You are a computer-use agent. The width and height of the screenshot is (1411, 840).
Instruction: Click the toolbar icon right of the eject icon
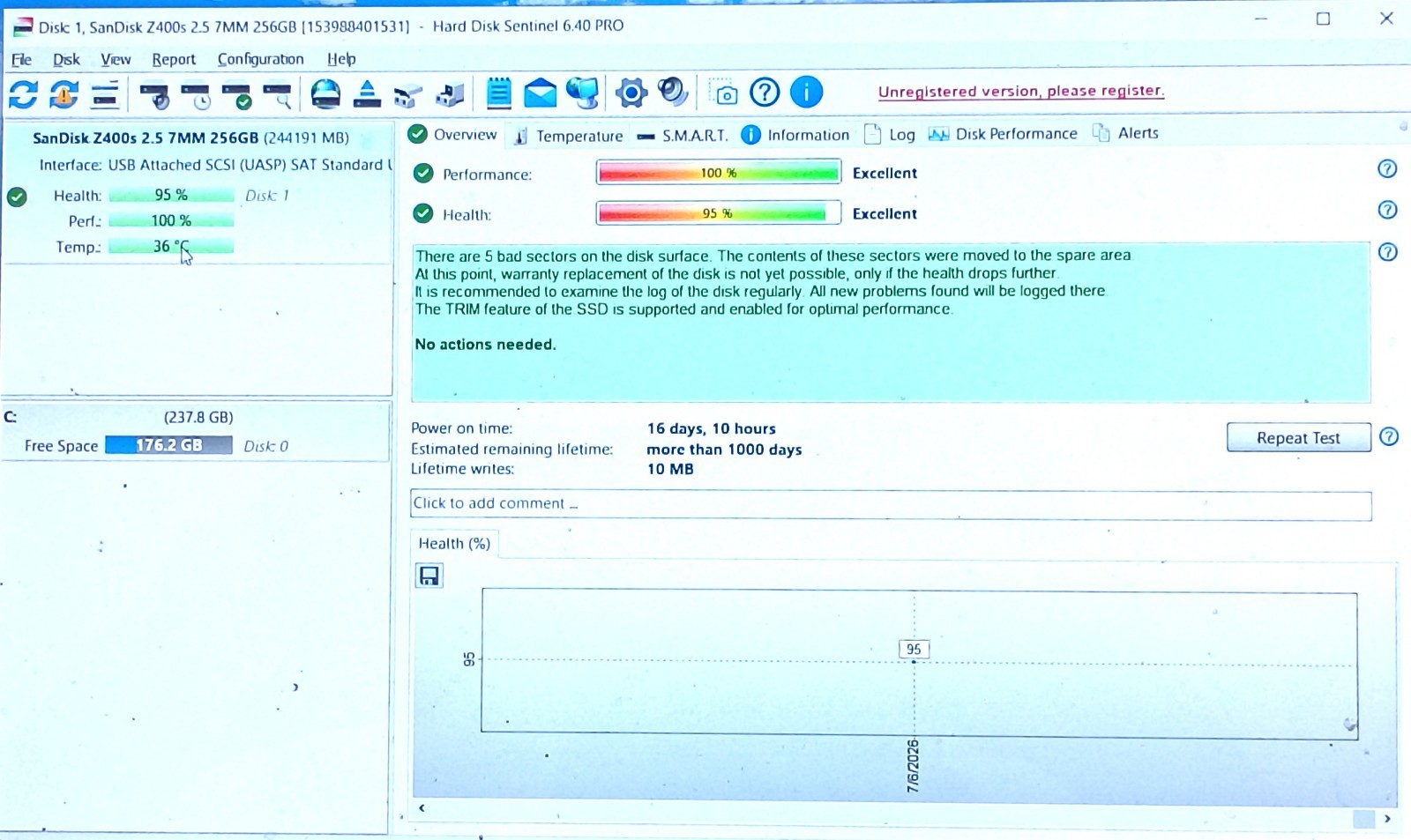click(407, 93)
